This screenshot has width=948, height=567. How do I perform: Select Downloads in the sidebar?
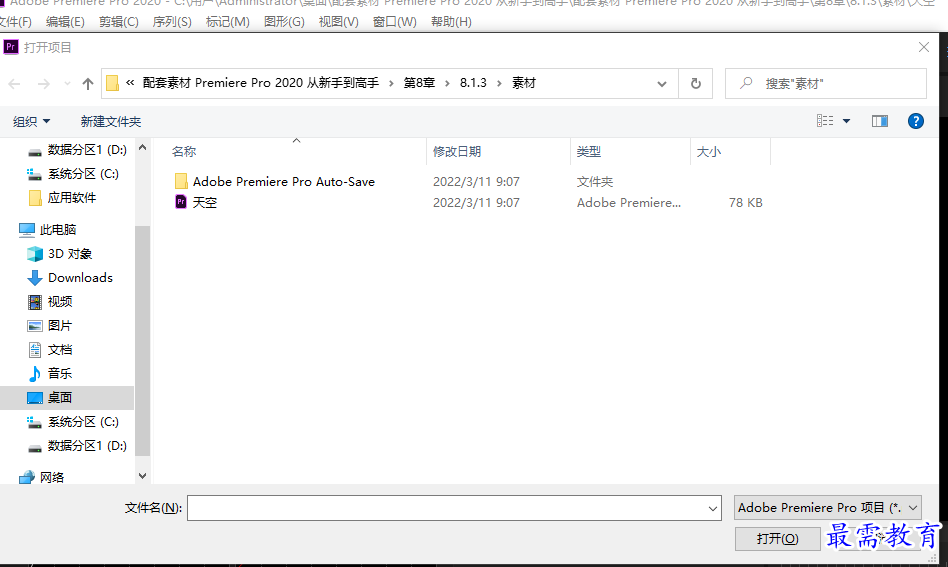point(80,277)
